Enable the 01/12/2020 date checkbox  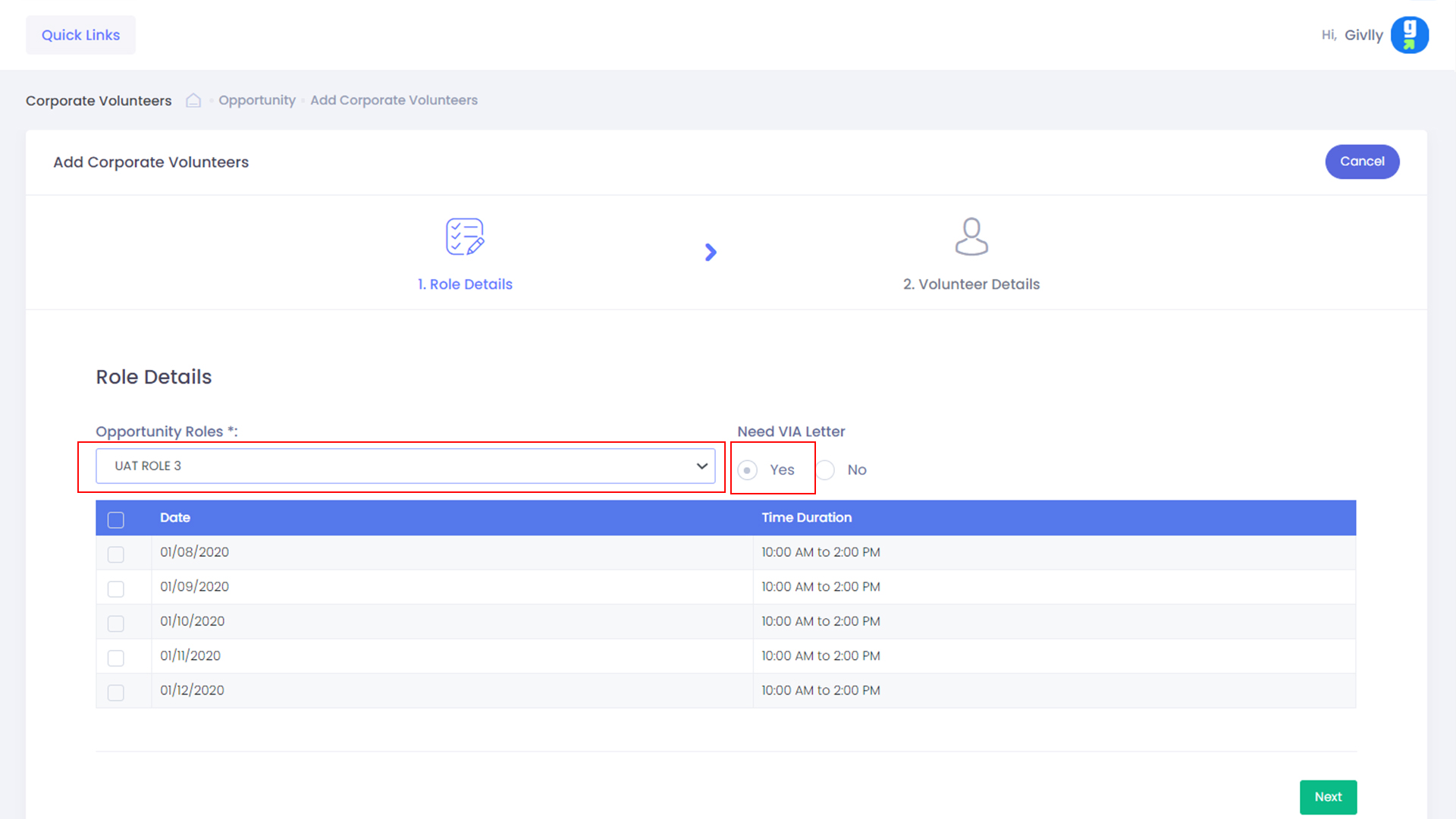tap(116, 692)
